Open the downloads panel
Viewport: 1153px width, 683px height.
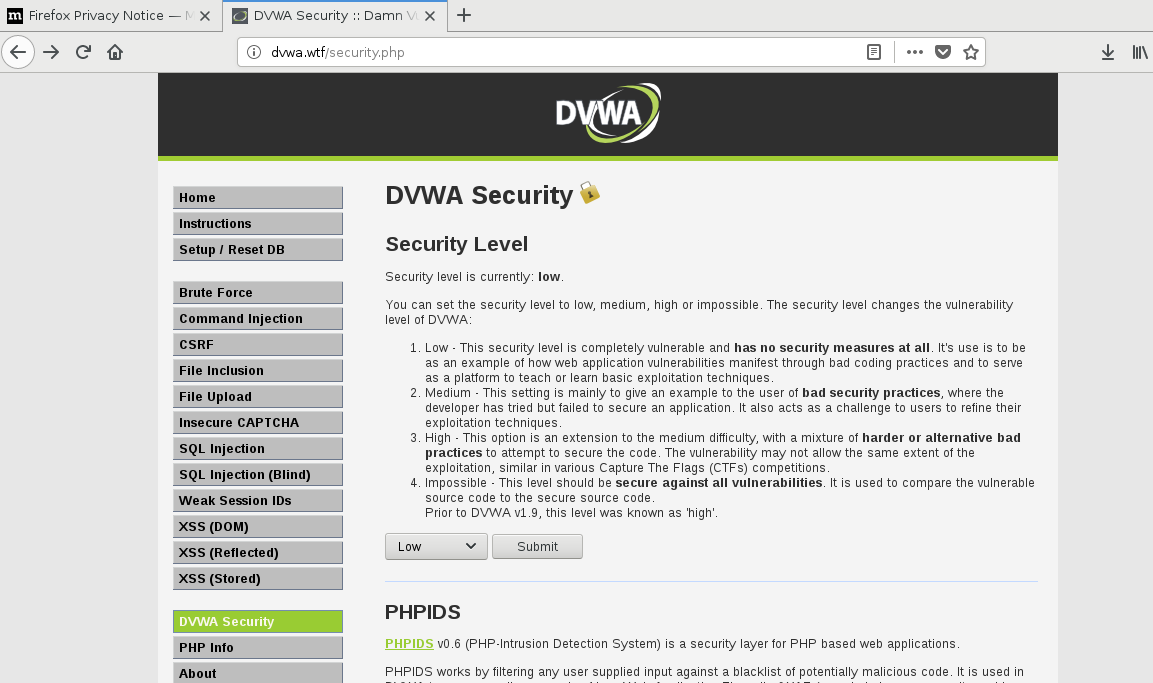pyautogui.click(x=1107, y=52)
